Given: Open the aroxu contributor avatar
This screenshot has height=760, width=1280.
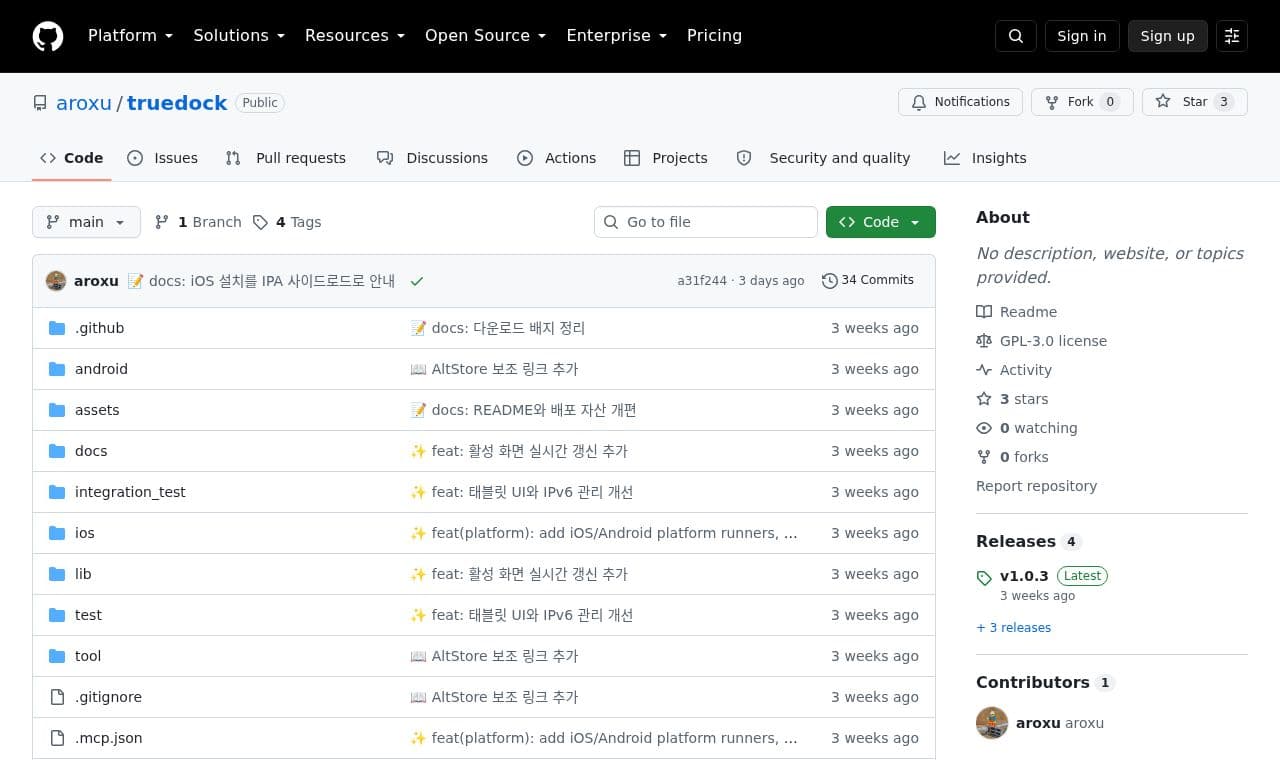Looking at the screenshot, I should click(992, 723).
